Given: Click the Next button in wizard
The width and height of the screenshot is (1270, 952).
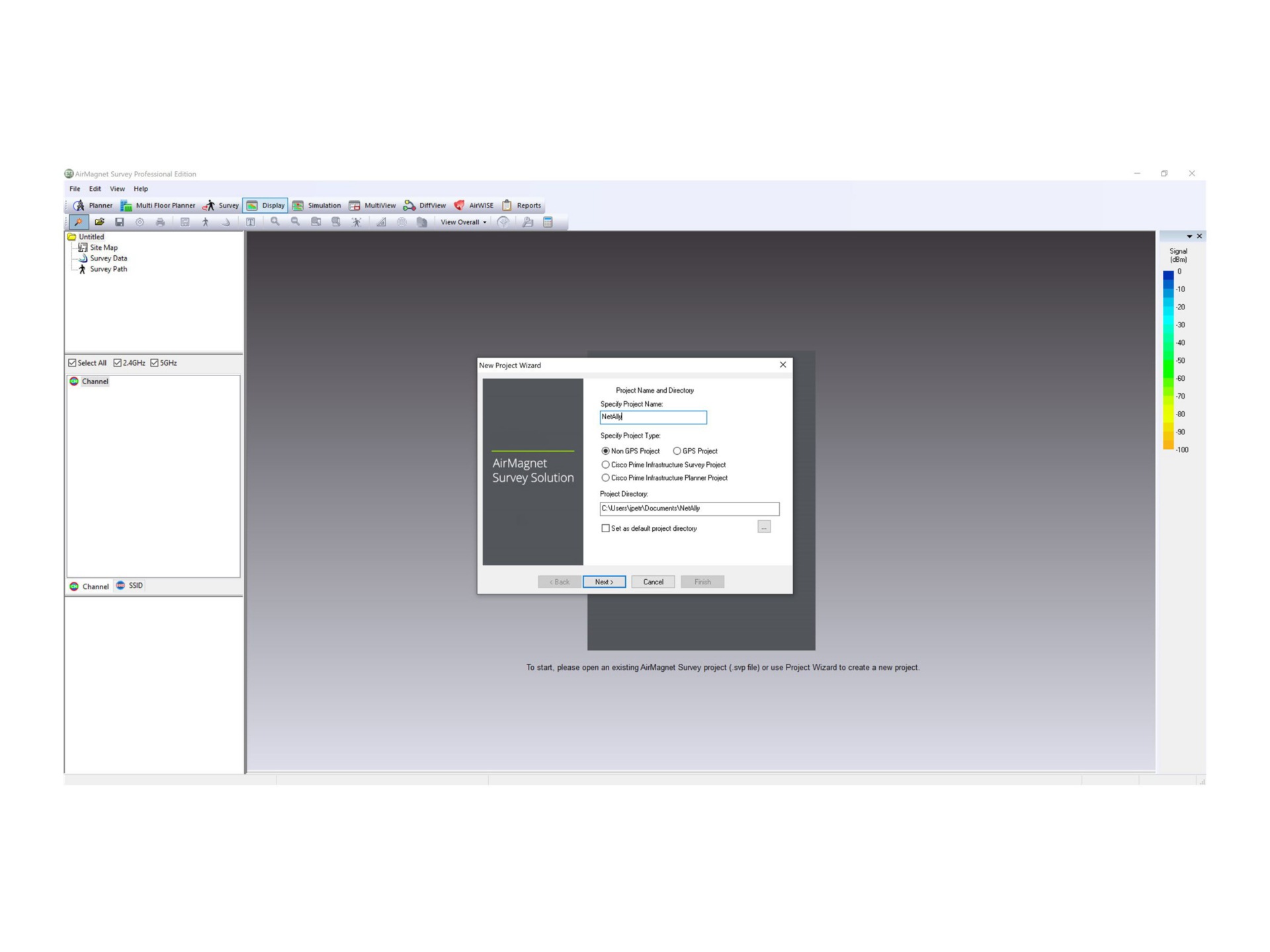Looking at the screenshot, I should coord(604,582).
